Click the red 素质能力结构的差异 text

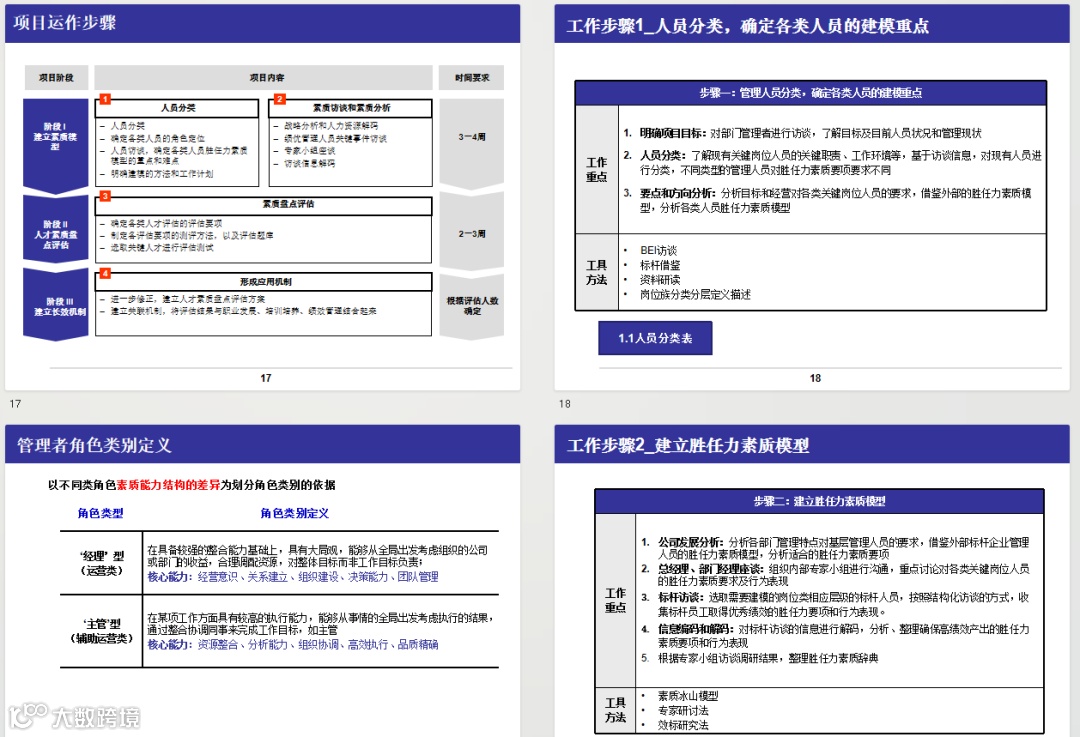point(168,485)
